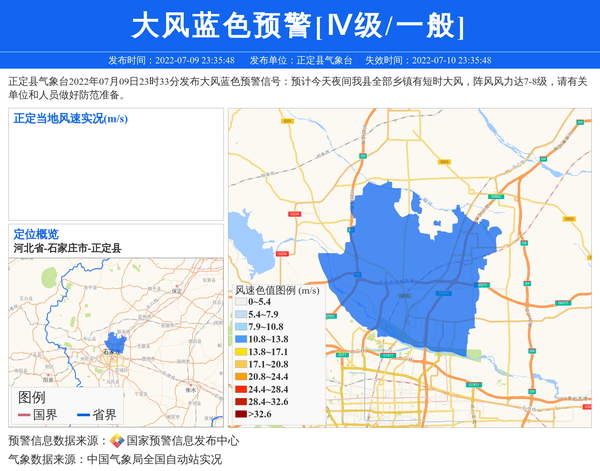Image resolution: width=600 pixels, height=471 pixels.
Task: Select the 24.4~28.4 red legend swatch
Action: [240, 389]
